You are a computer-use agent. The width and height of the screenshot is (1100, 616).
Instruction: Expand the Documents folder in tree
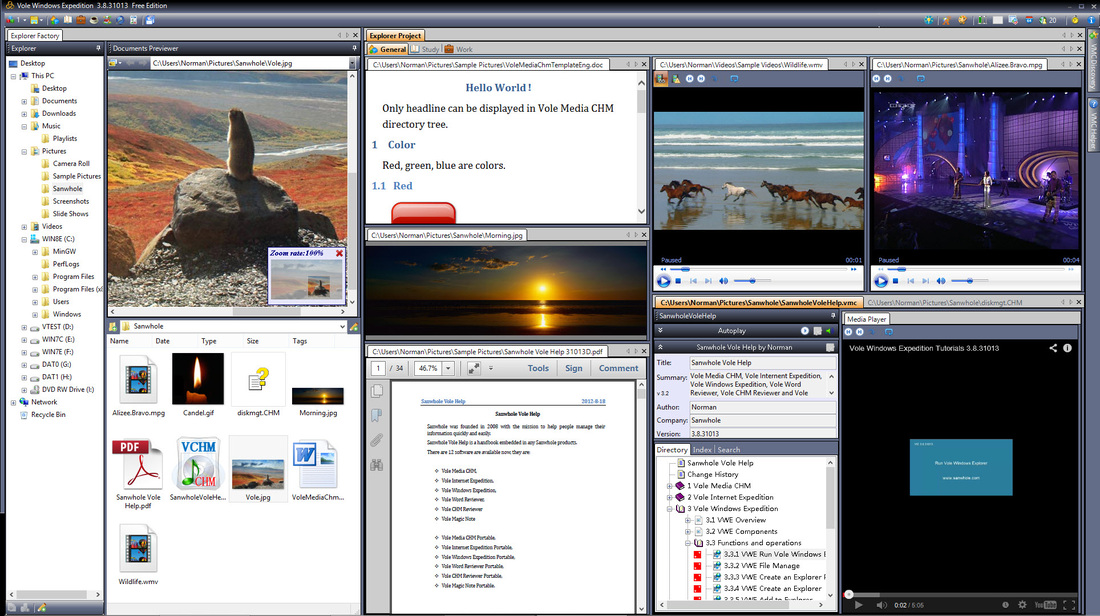click(x=23, y=101)
